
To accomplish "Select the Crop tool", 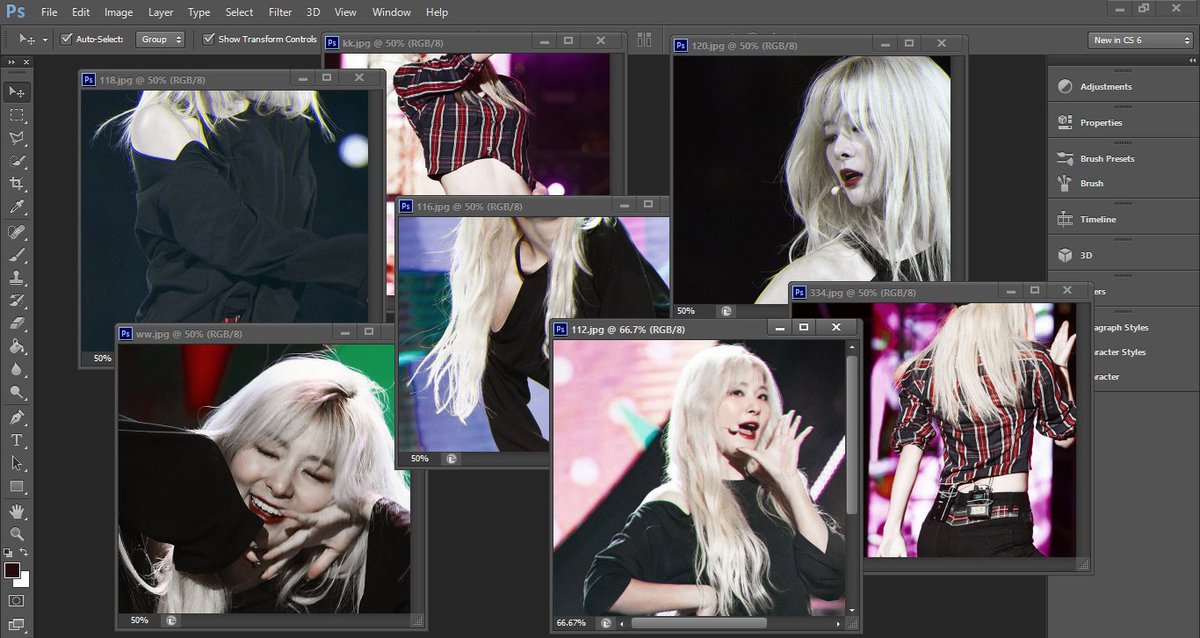I will tap(17, 184).
